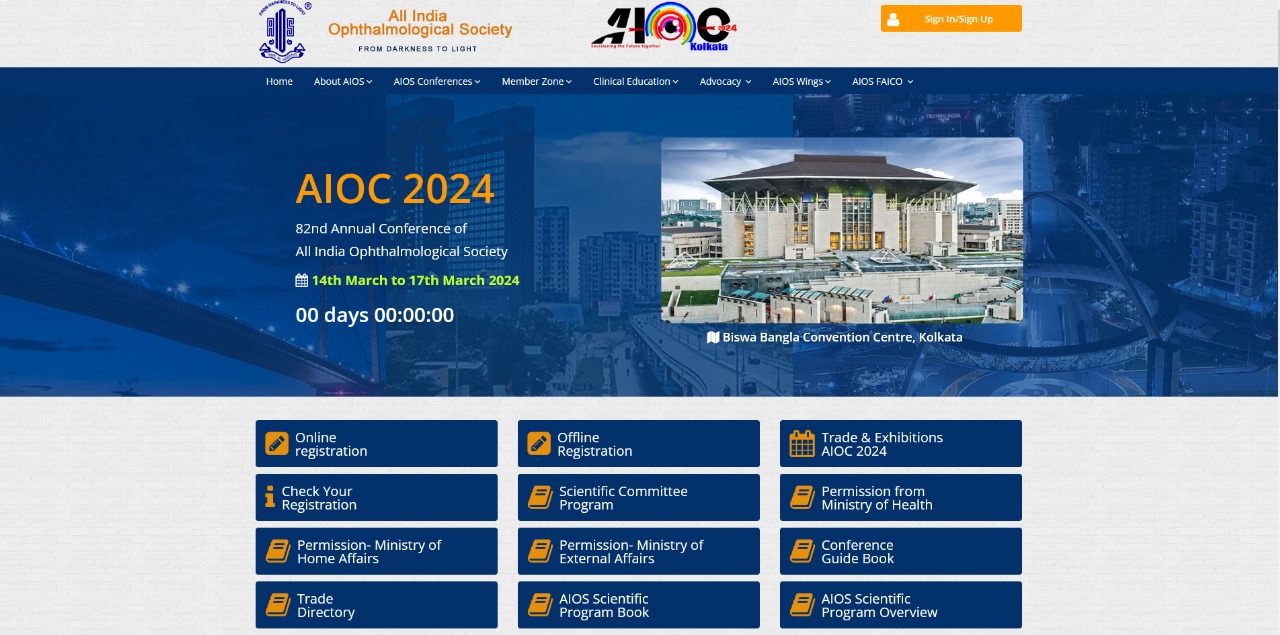This screenshot has width=1280, height=635.
Task: Expand the About AIOS dropdown menu
Action: click(343, 82)
